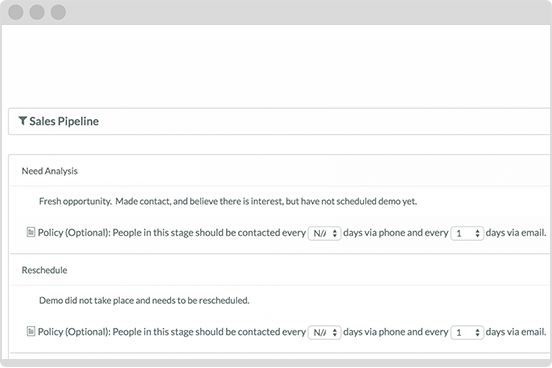This screenshot has height=368, width=552.
Task: Click the funnel icon beside Sales Pipeline
Action: [23, 121]
